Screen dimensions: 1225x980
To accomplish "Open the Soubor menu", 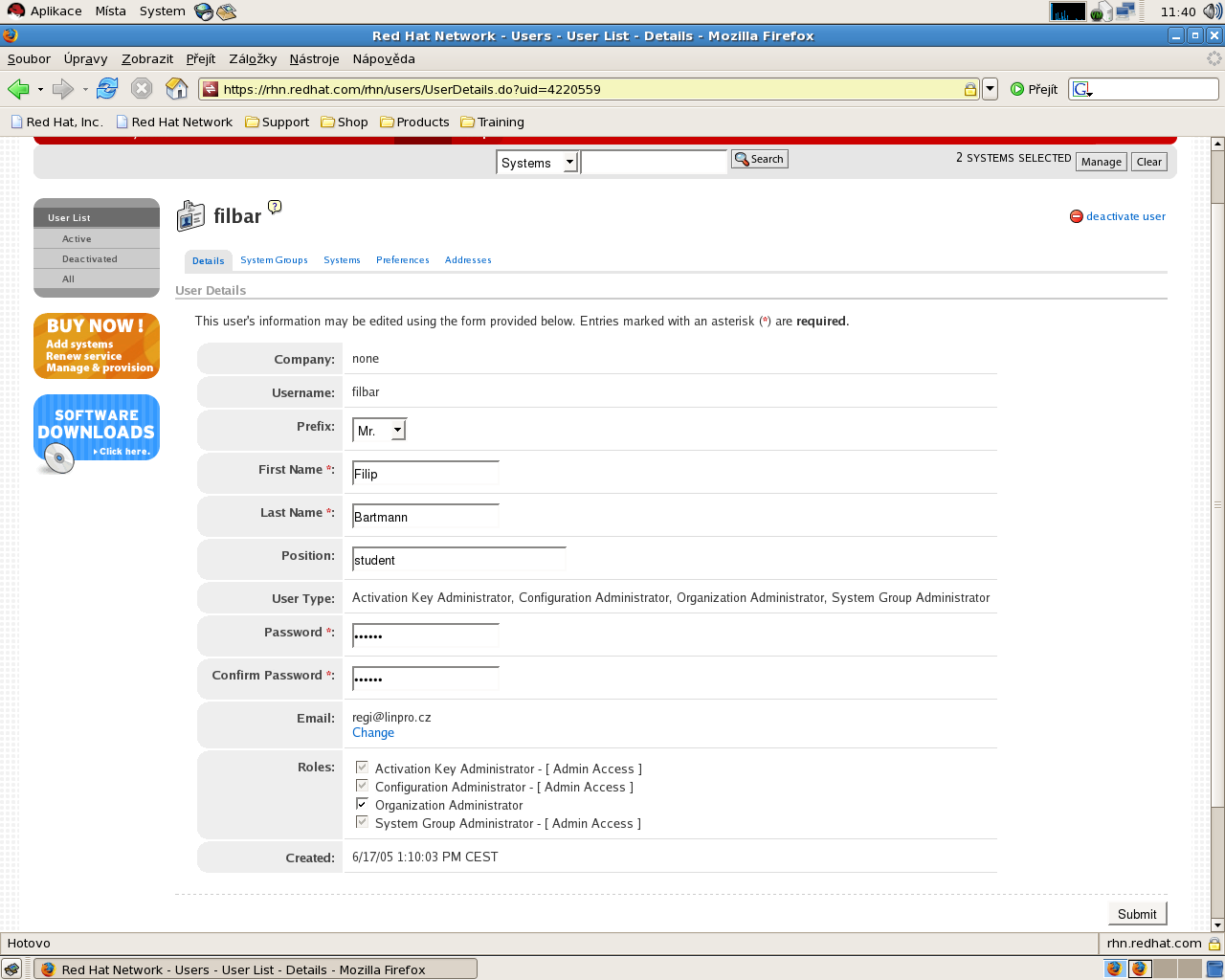I will tap(29, 58).
